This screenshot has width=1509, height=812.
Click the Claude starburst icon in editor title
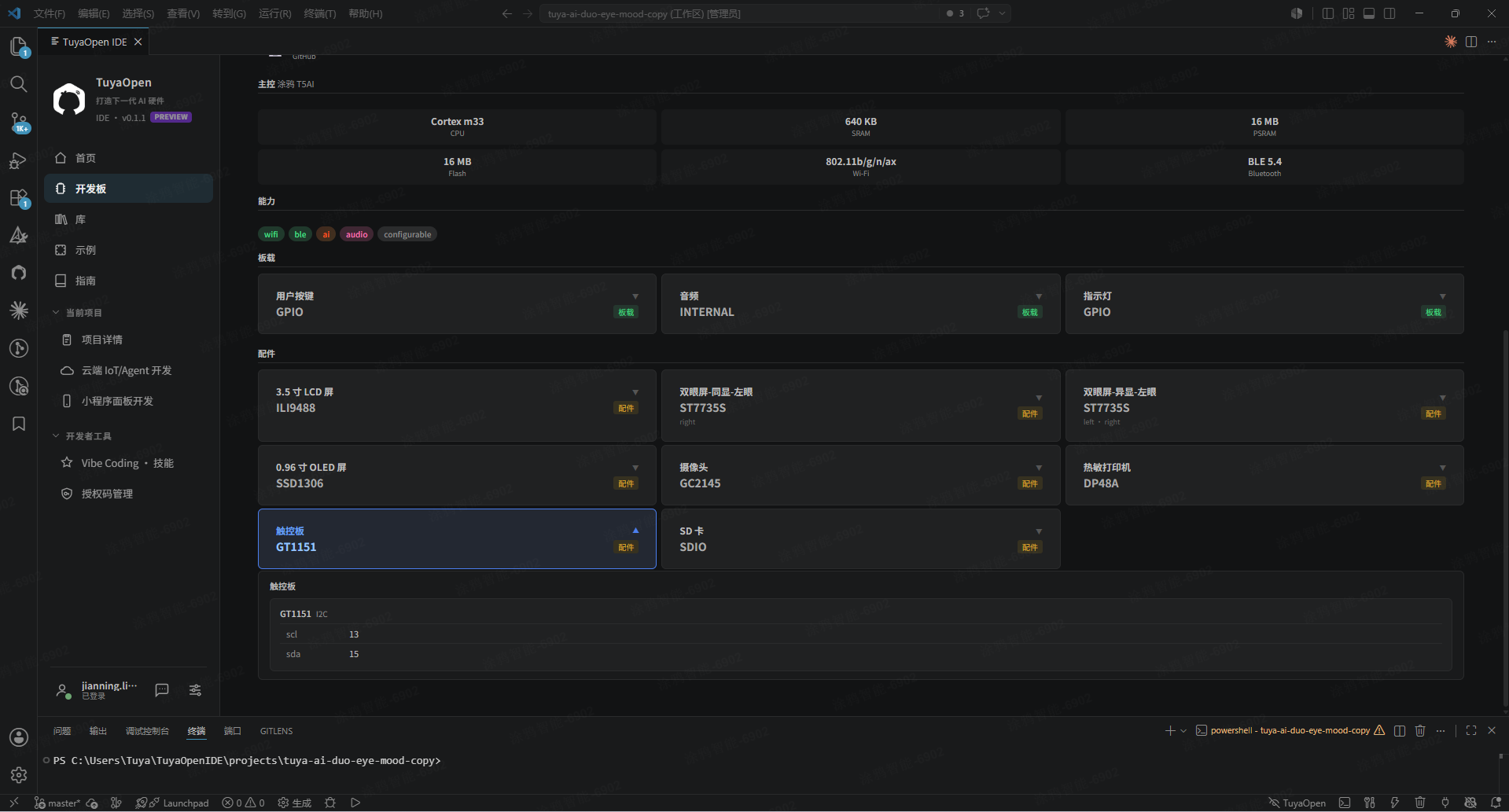point(1451,42)
